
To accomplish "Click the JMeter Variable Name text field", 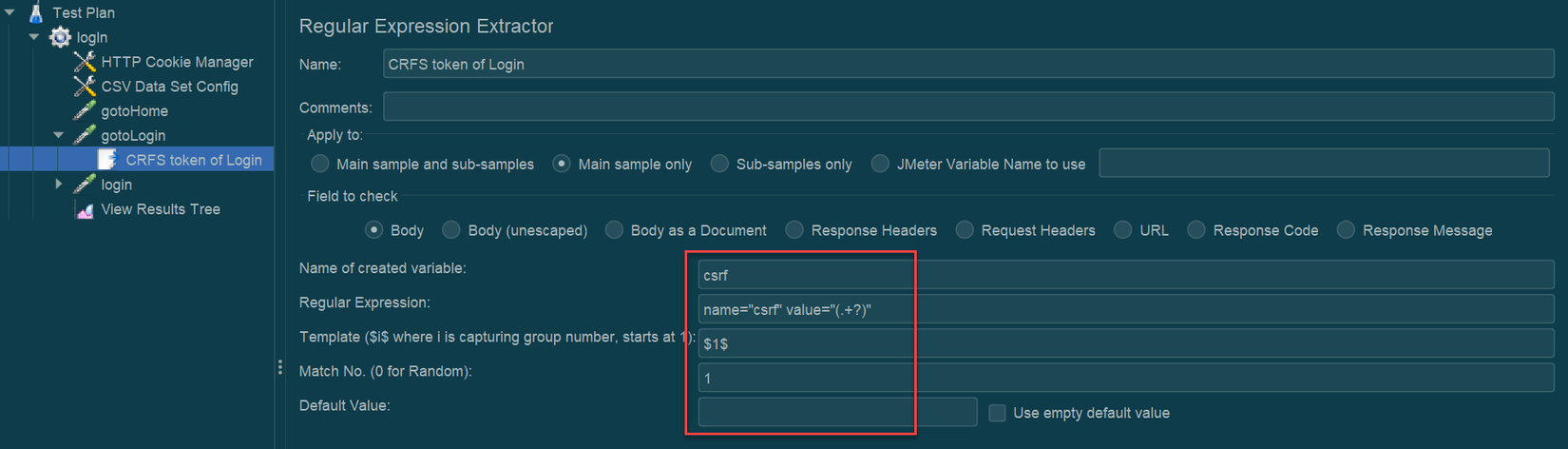I will point(1324,164).
